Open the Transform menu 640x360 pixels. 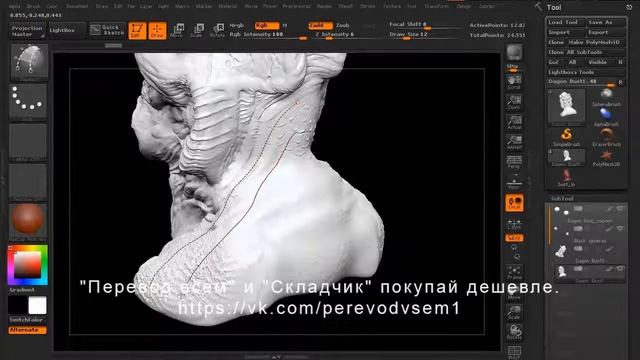tap(436, 6)
